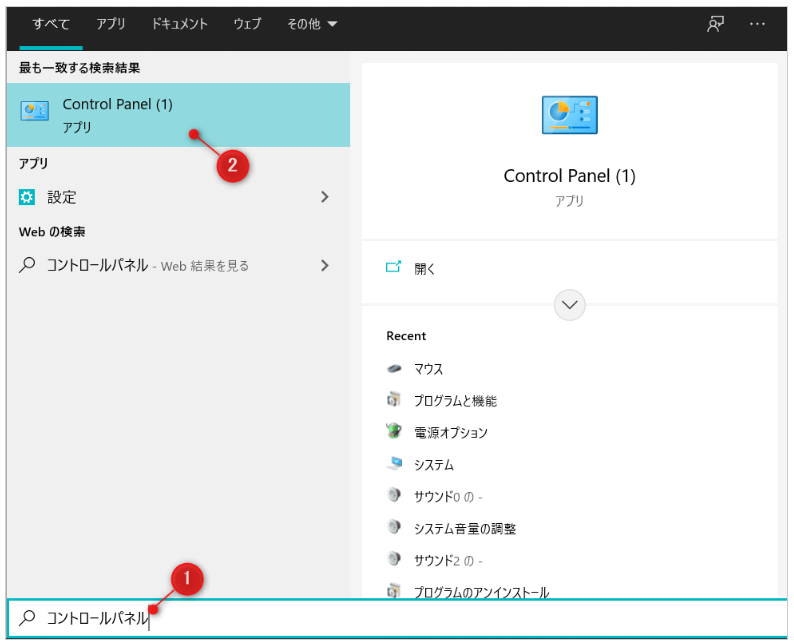This screenshot has height=643, width=794.
Task: Click the 電源オプション icon
Action: point(394,431)
